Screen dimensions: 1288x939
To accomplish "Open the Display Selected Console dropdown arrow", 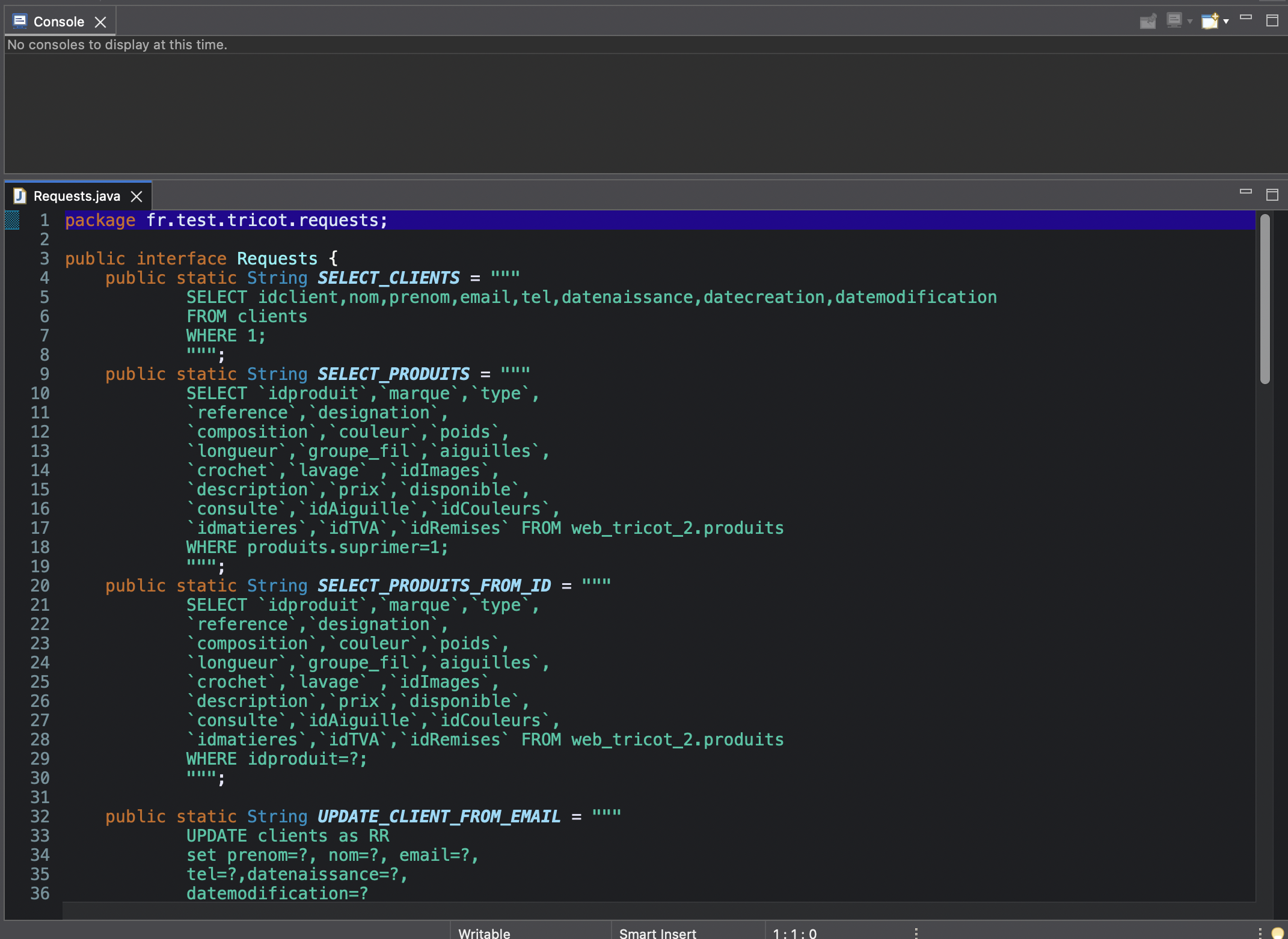I will [1190, 22].
